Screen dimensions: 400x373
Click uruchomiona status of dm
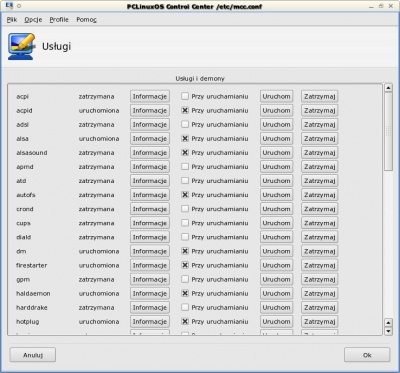[99, 251]
